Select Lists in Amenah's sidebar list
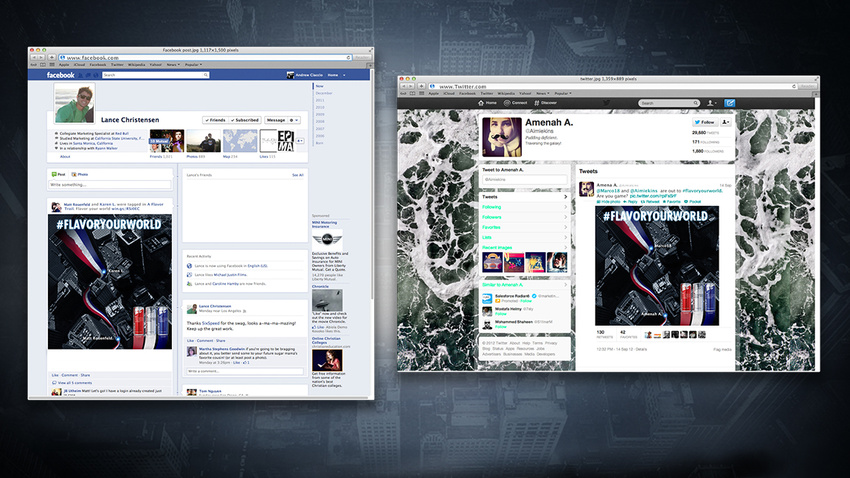Viewport: 850px width, 478px height. point(524,237)
